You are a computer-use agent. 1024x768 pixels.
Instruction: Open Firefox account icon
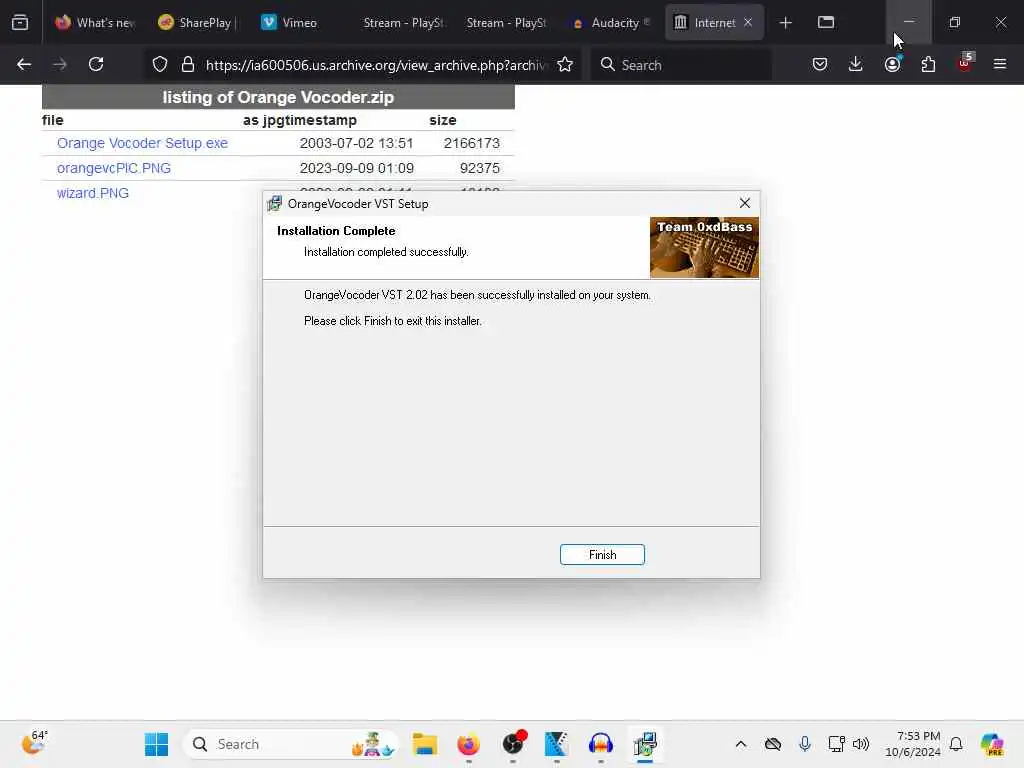coord(892,64)
